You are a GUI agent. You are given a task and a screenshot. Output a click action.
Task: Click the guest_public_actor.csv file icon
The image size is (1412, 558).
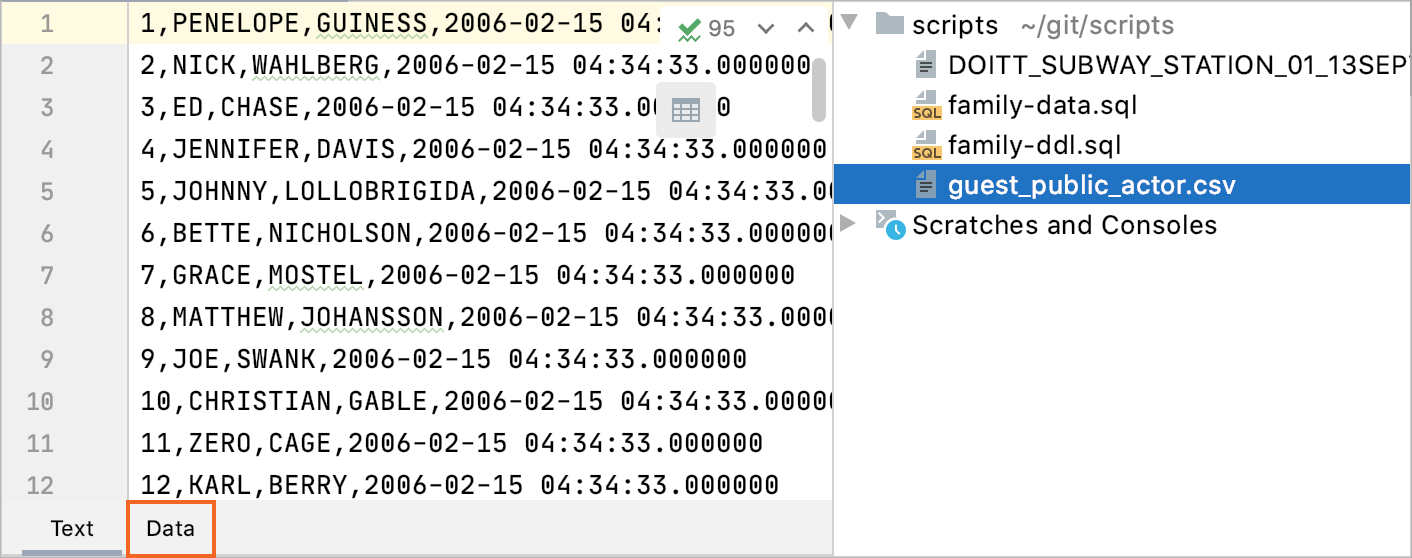click(x=927, y=186)
